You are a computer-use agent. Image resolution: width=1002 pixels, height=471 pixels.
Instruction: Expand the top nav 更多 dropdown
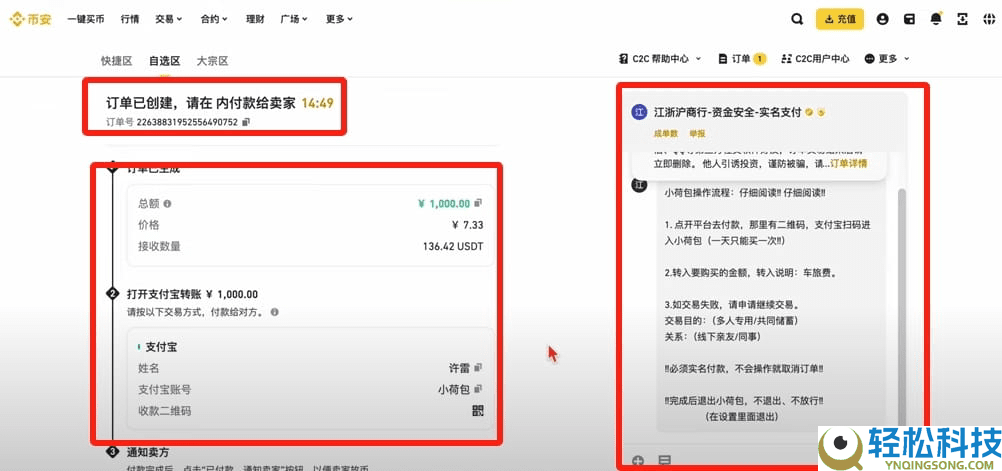pyautogui.click(x=339, y=19)
